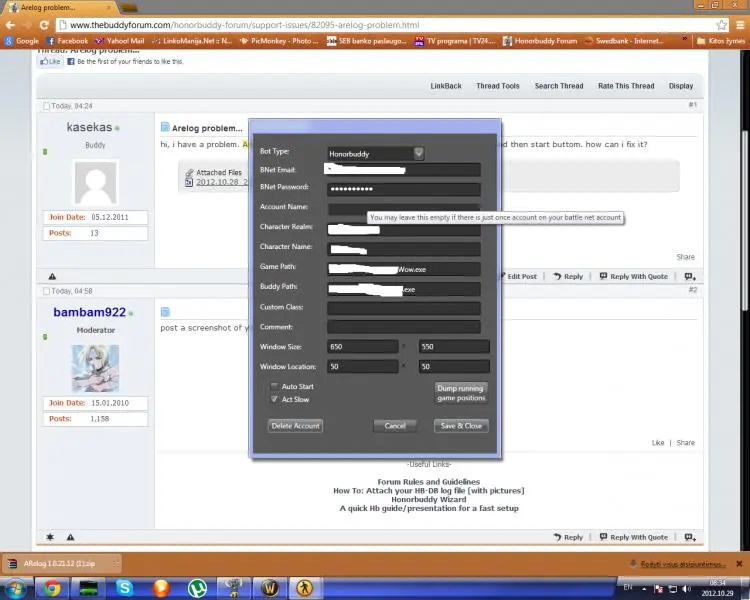Open kasekas user profile name
Viewport: 750px width, 600px height.
pyautogui.click(x=89, y=127)
